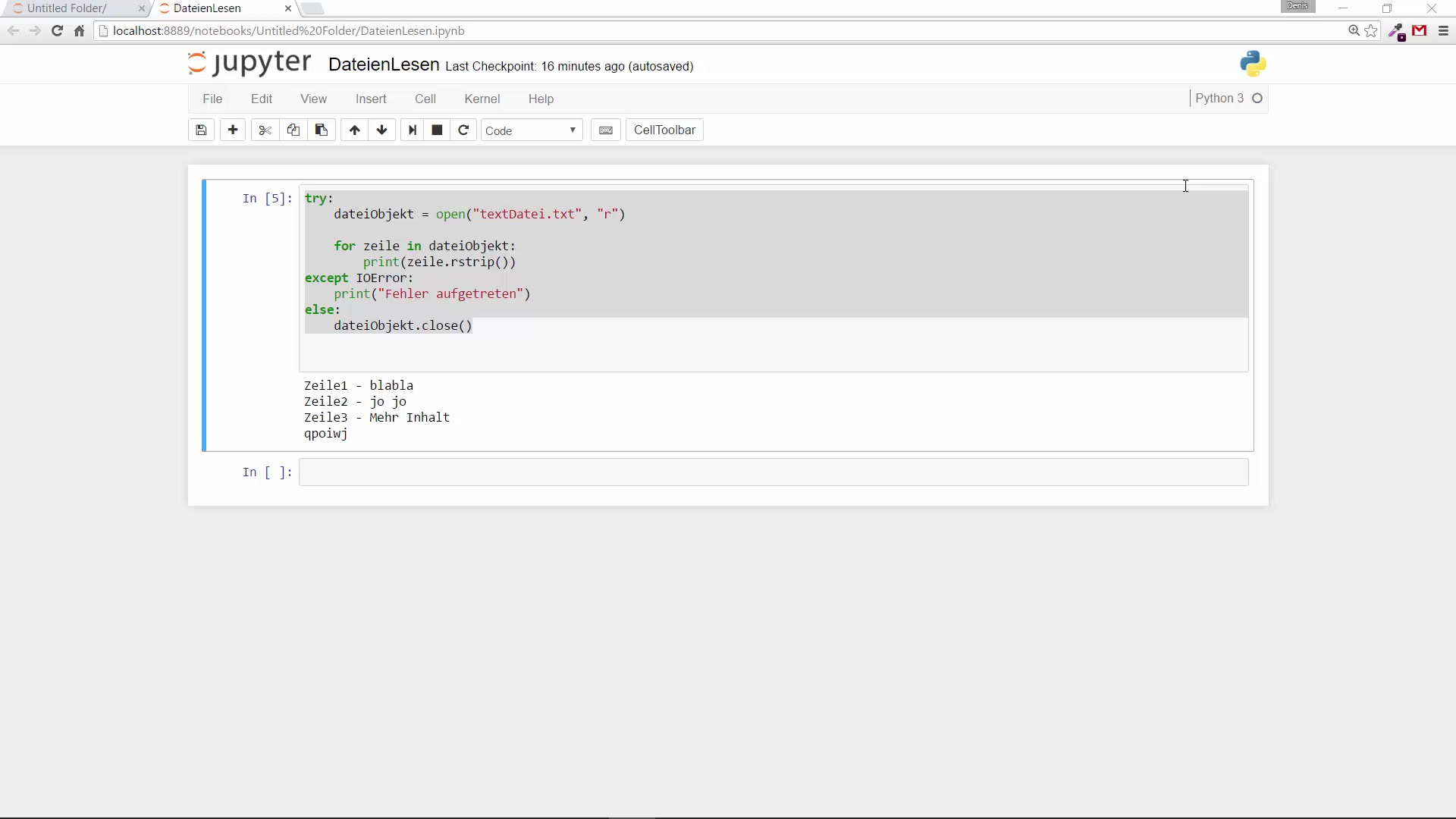
Task: Open the Kernel menu
Action: coord(482,99)
